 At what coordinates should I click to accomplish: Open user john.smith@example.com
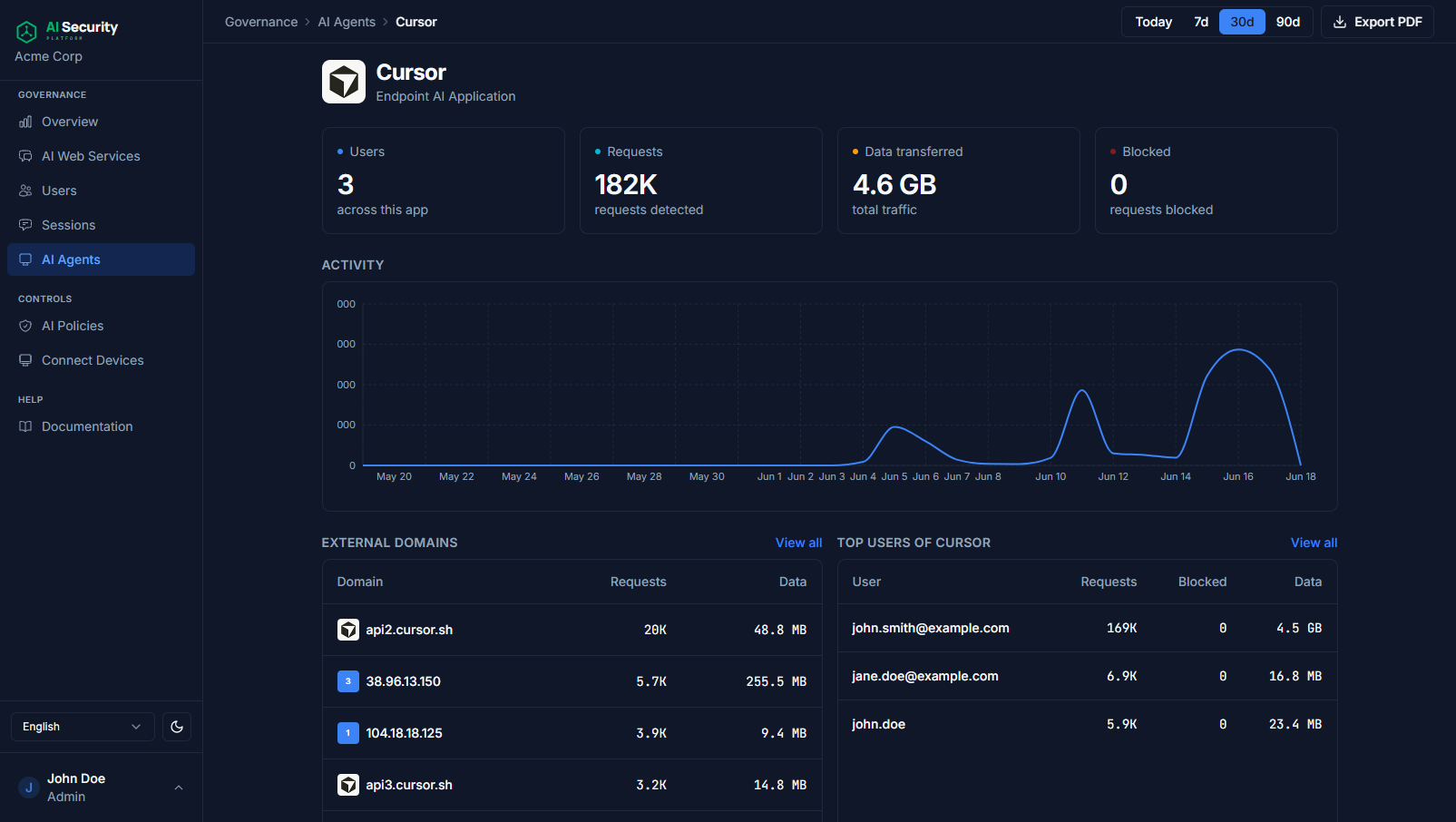(x=931, y=628)
